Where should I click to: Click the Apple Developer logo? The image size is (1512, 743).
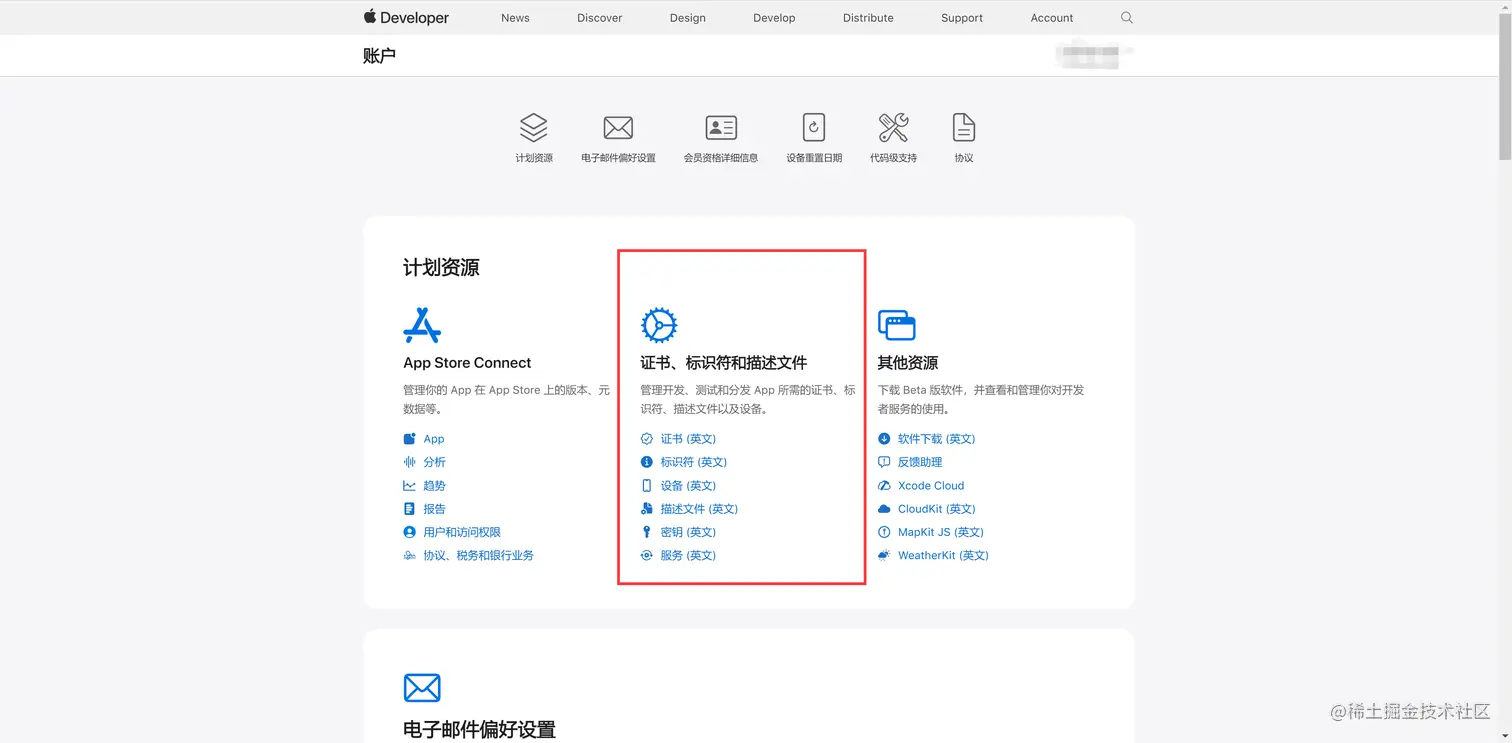point(406,17)
